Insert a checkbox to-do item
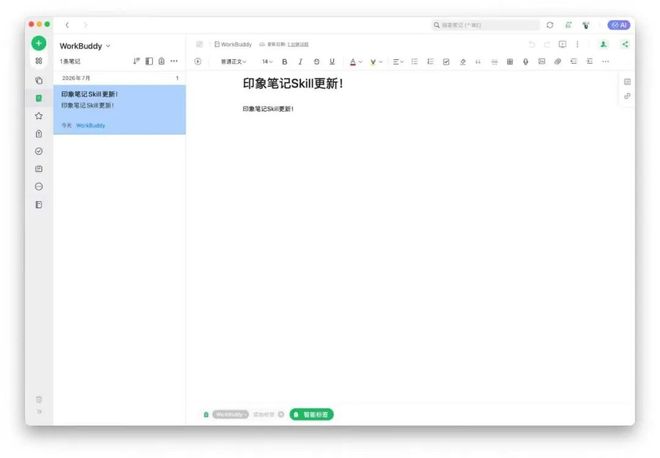 446,61
